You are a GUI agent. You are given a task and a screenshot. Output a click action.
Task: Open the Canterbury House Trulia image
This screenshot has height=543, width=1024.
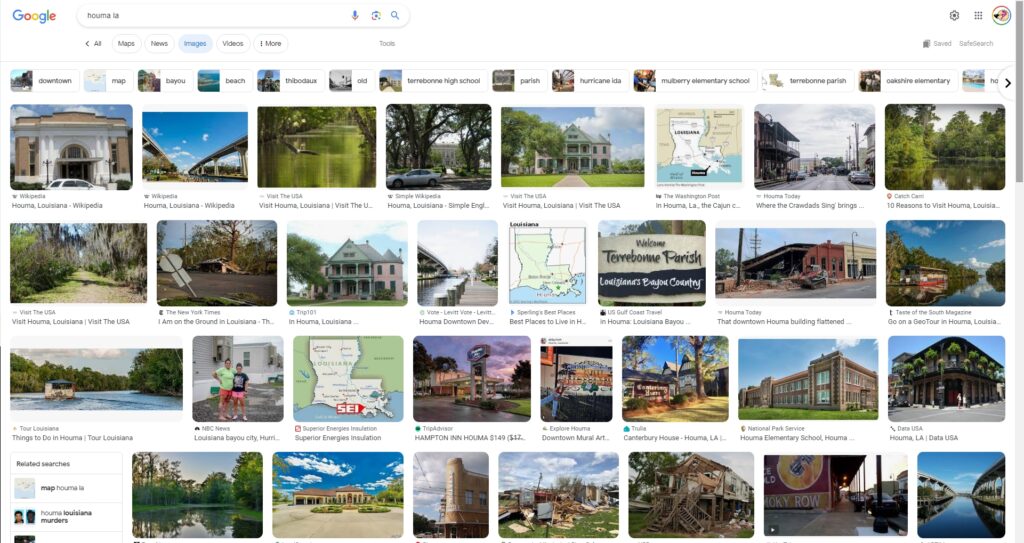675,379
